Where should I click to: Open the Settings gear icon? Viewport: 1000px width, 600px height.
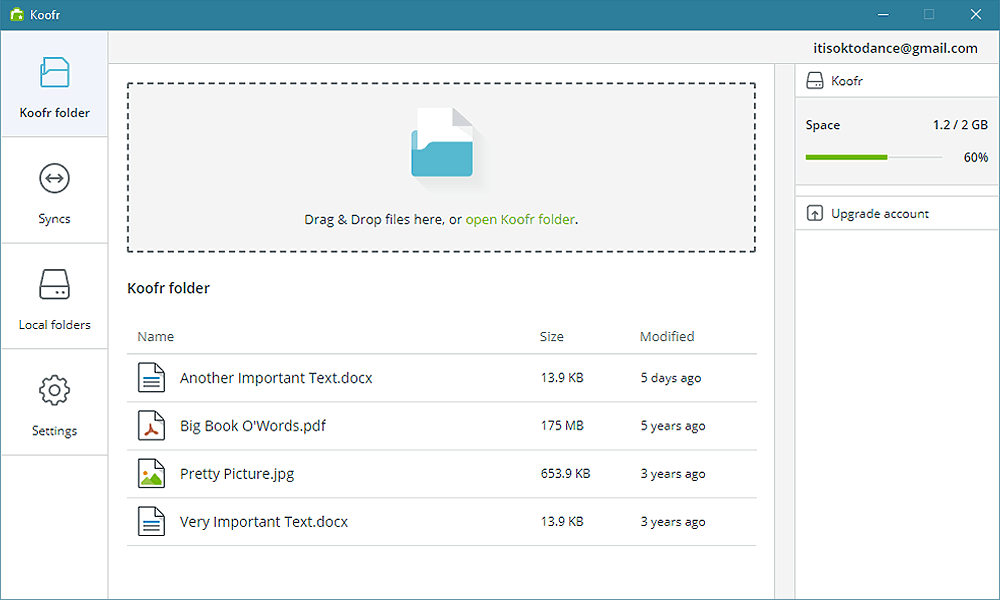click(x=54, y=390)
